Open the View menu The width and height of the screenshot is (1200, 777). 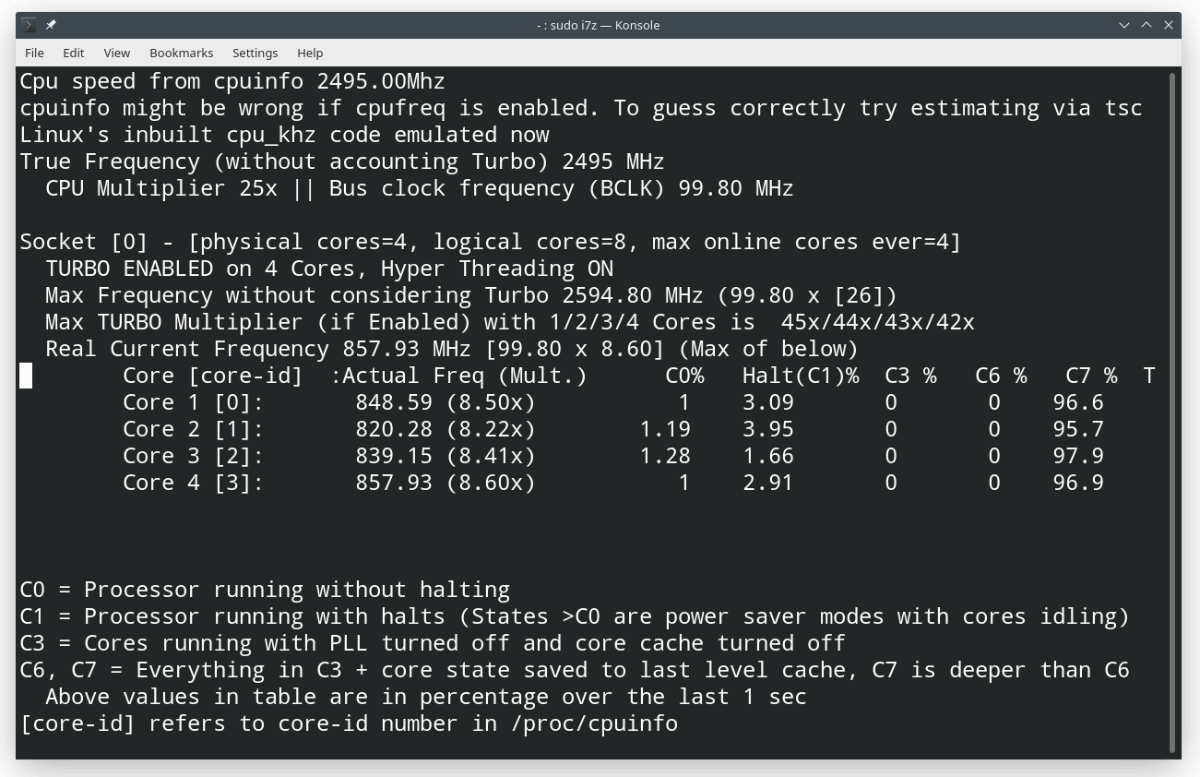[117, 53]
